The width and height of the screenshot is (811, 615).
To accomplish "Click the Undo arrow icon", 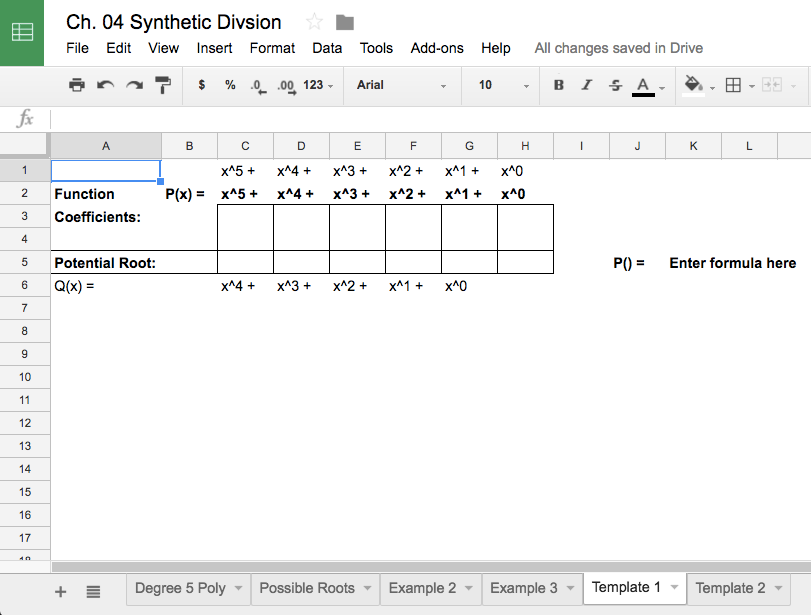I will click(x=106, y=85).
